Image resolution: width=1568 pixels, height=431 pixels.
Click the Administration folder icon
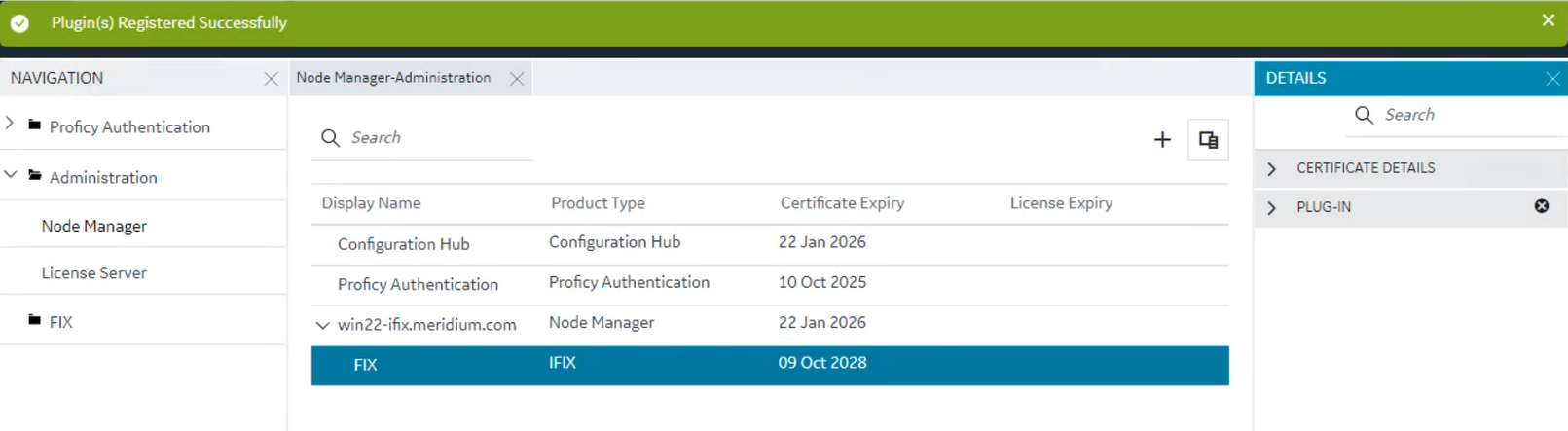[35, 175]
